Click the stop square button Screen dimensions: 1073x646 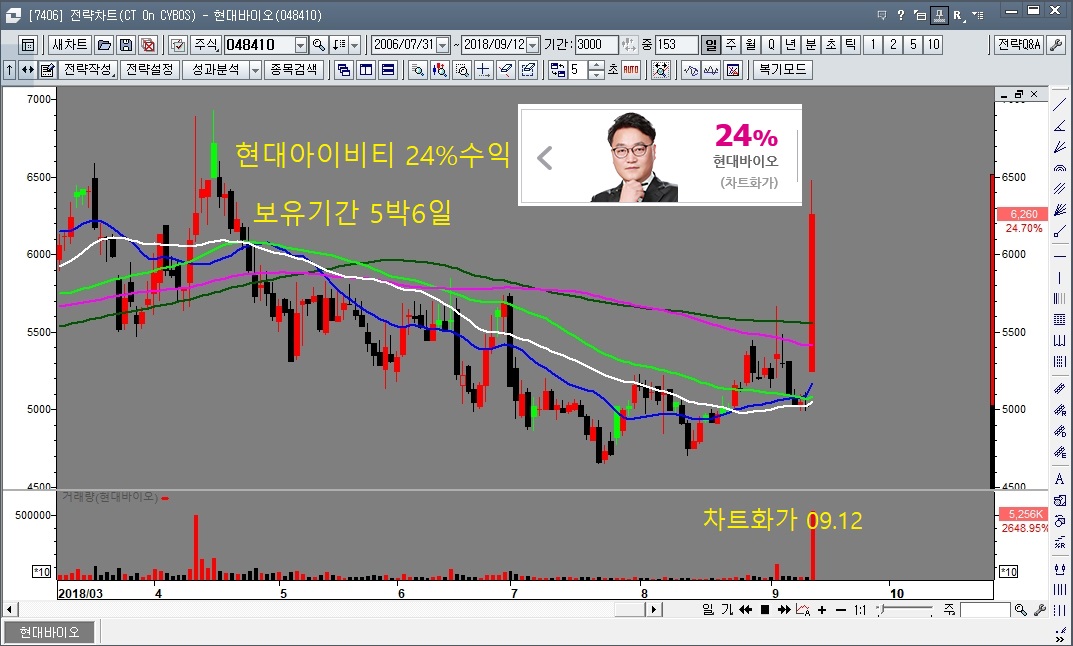[x=765, y=610]
